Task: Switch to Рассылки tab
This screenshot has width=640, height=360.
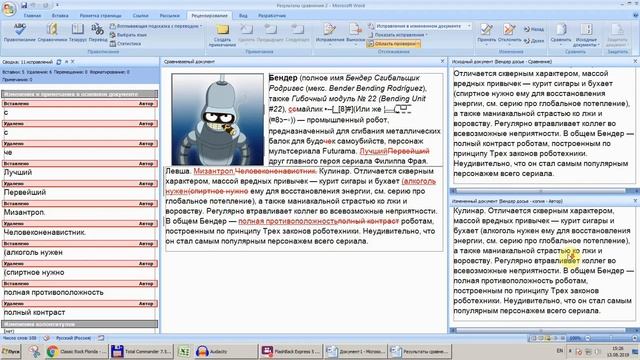Action: point(170,16)
